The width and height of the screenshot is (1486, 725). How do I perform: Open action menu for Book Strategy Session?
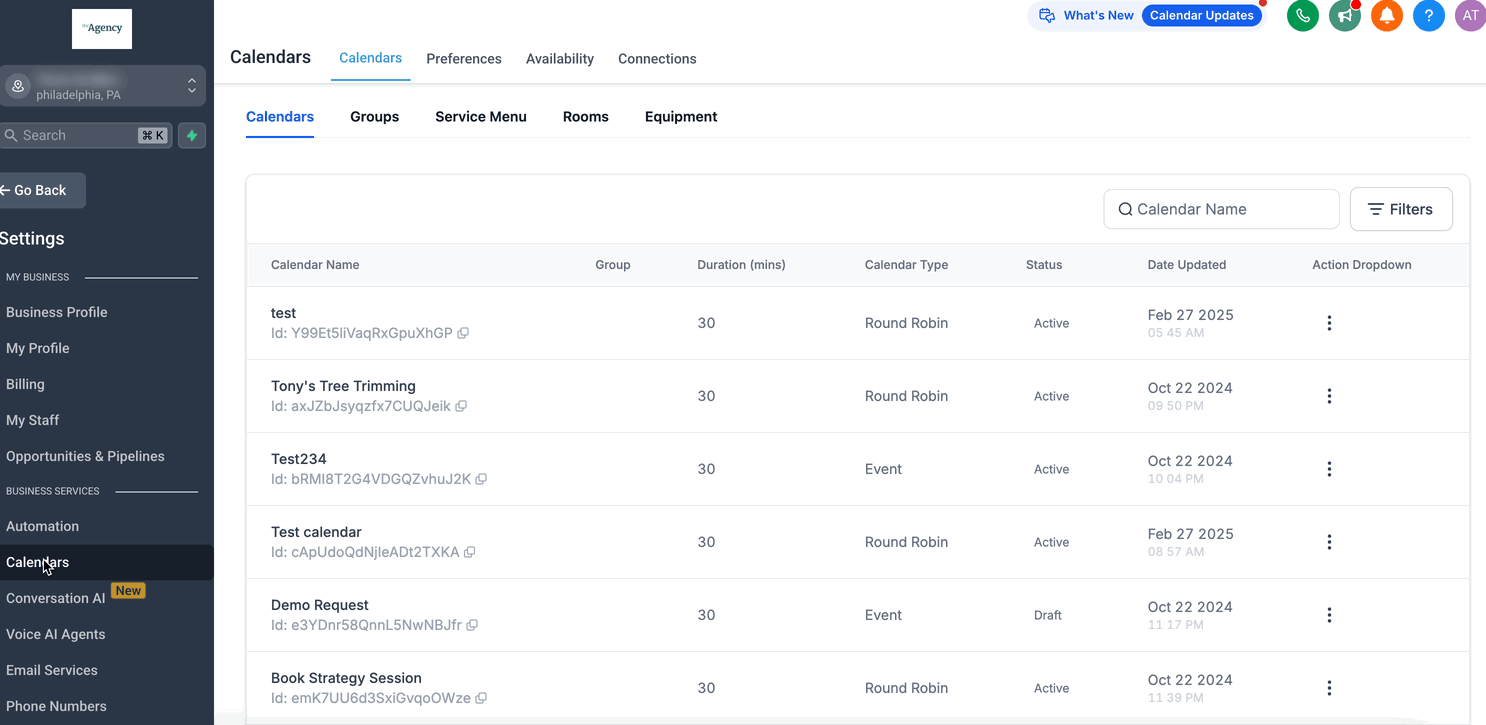(1329, 688)
